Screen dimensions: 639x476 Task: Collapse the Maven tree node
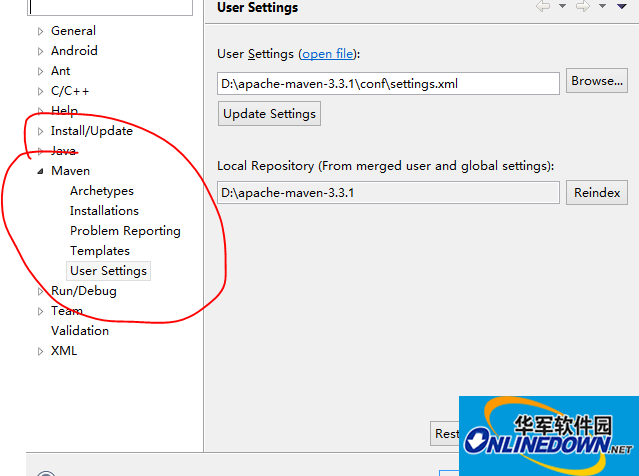click(x=40, y=172)
